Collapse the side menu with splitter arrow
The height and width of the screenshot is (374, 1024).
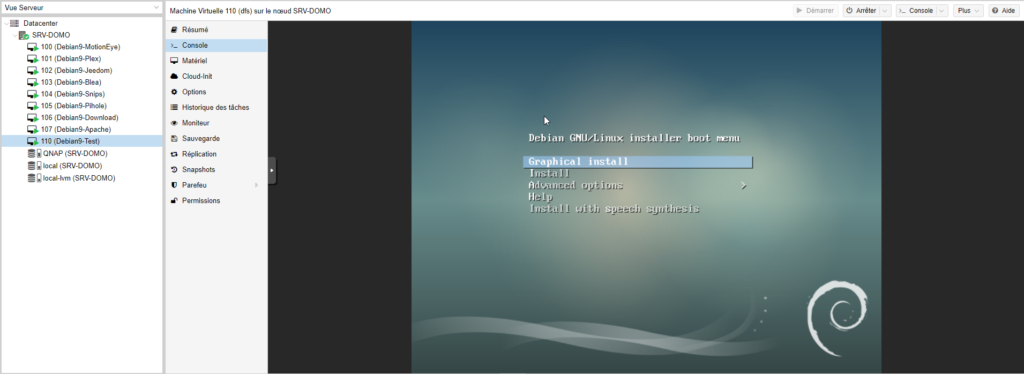point(272,170)
